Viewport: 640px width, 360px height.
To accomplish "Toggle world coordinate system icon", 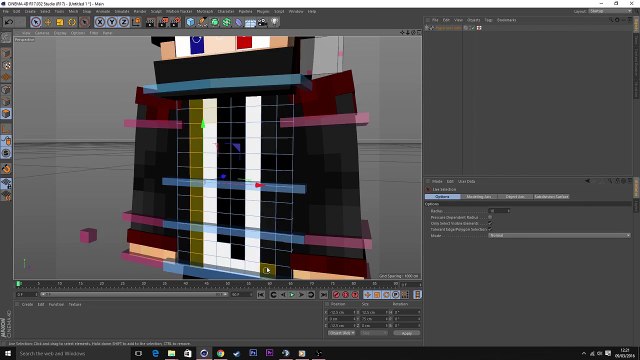I will pos(136,22).
